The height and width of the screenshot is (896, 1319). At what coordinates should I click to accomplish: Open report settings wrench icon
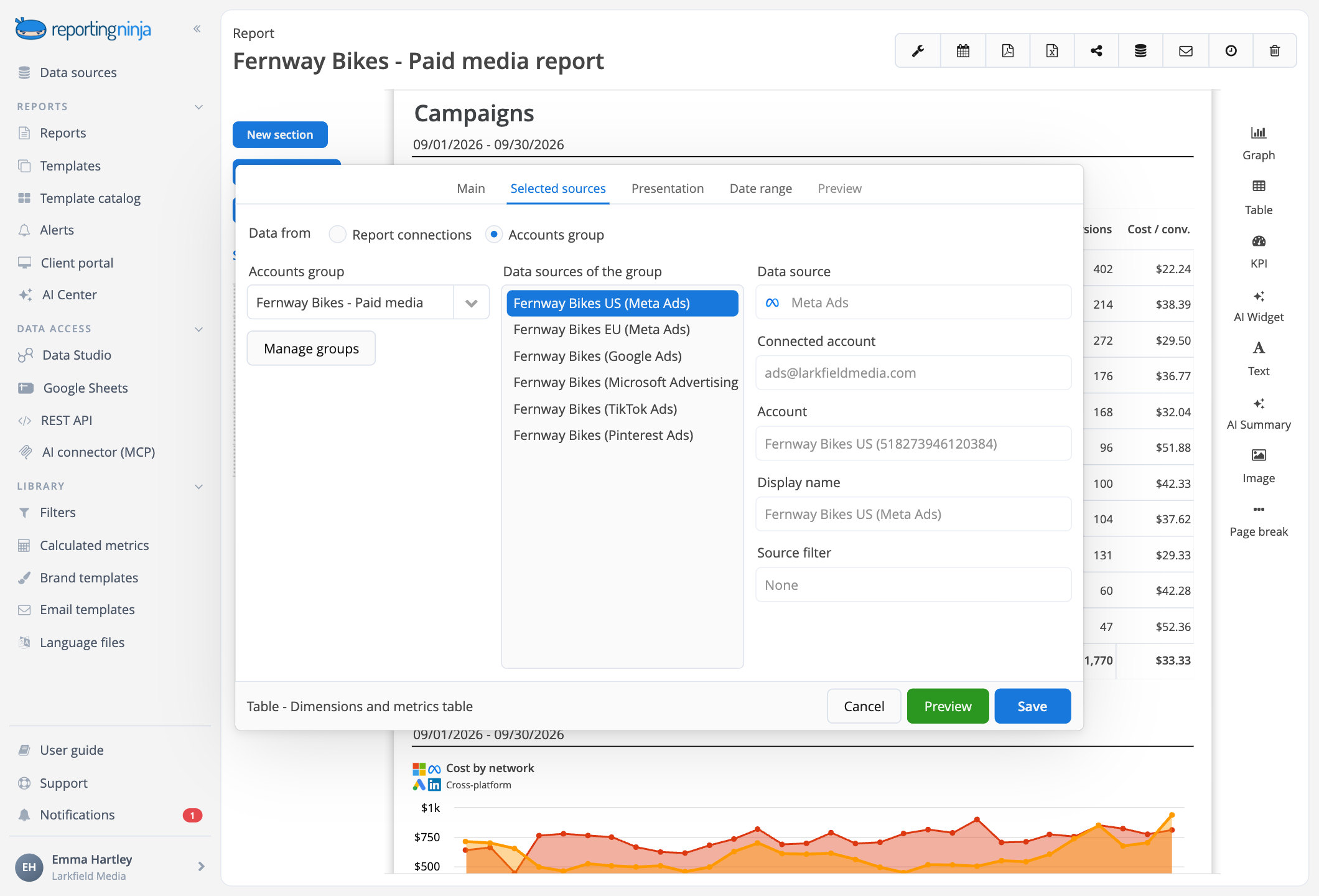coord(918,51)
